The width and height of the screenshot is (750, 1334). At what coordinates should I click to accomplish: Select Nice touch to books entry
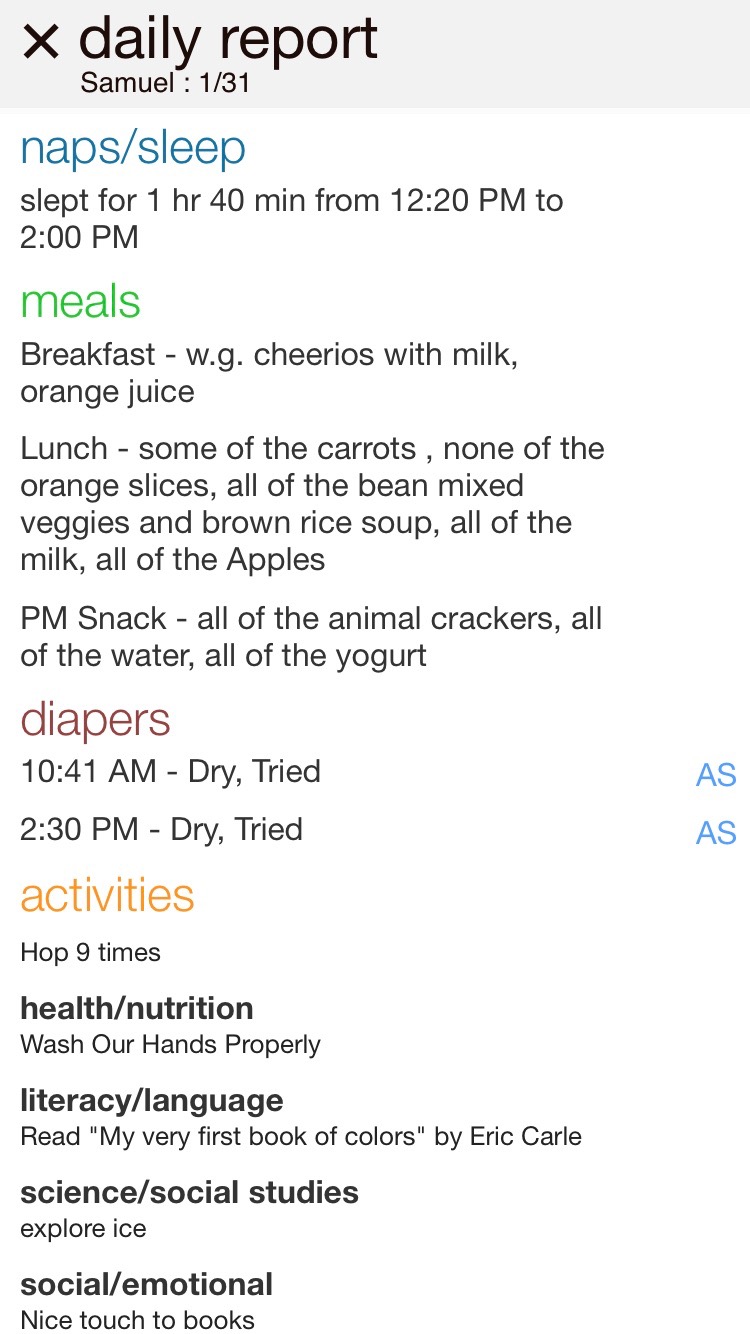tap(138, 1321)
